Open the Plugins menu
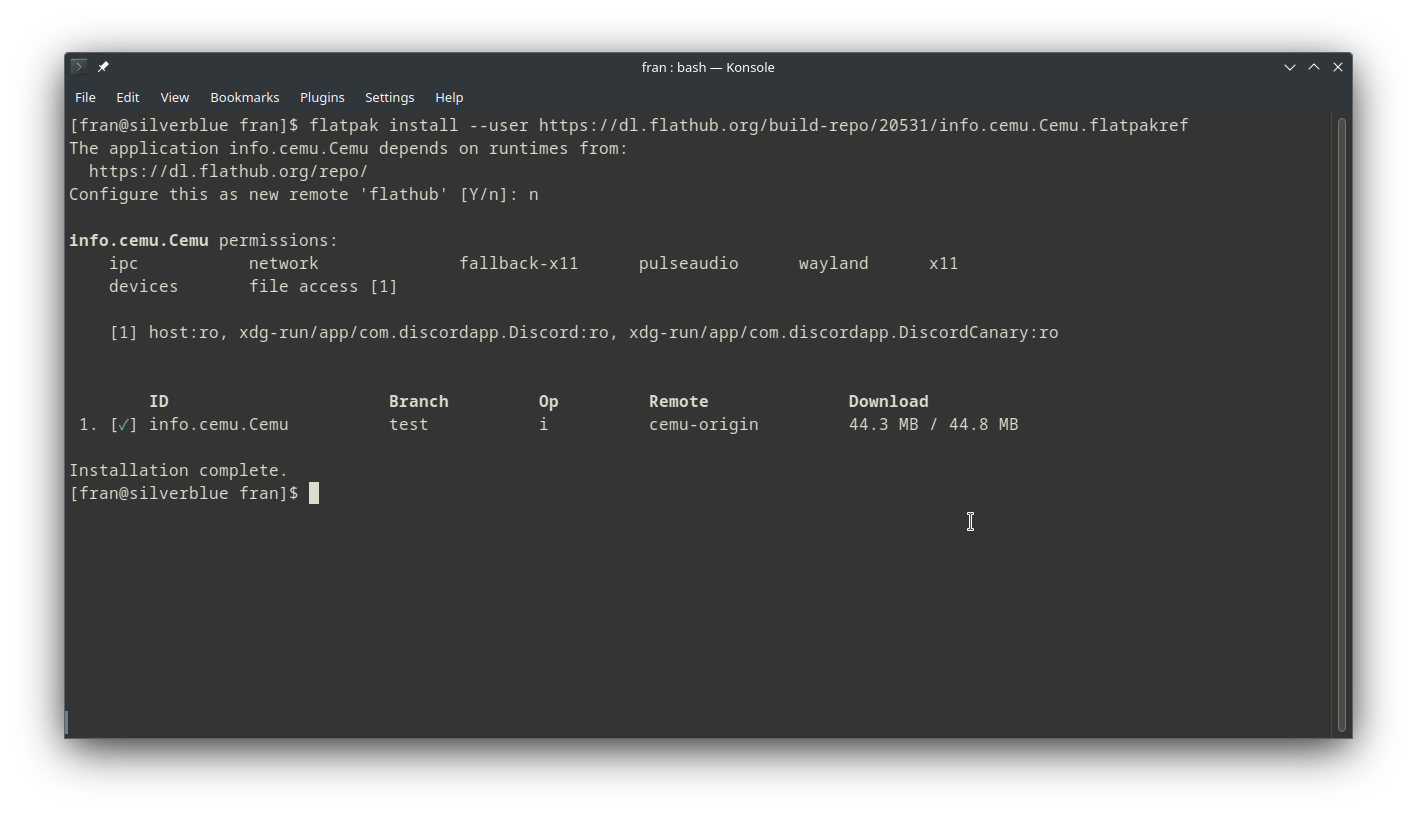This screenshot has height=815, width=1417. (322, 97)
